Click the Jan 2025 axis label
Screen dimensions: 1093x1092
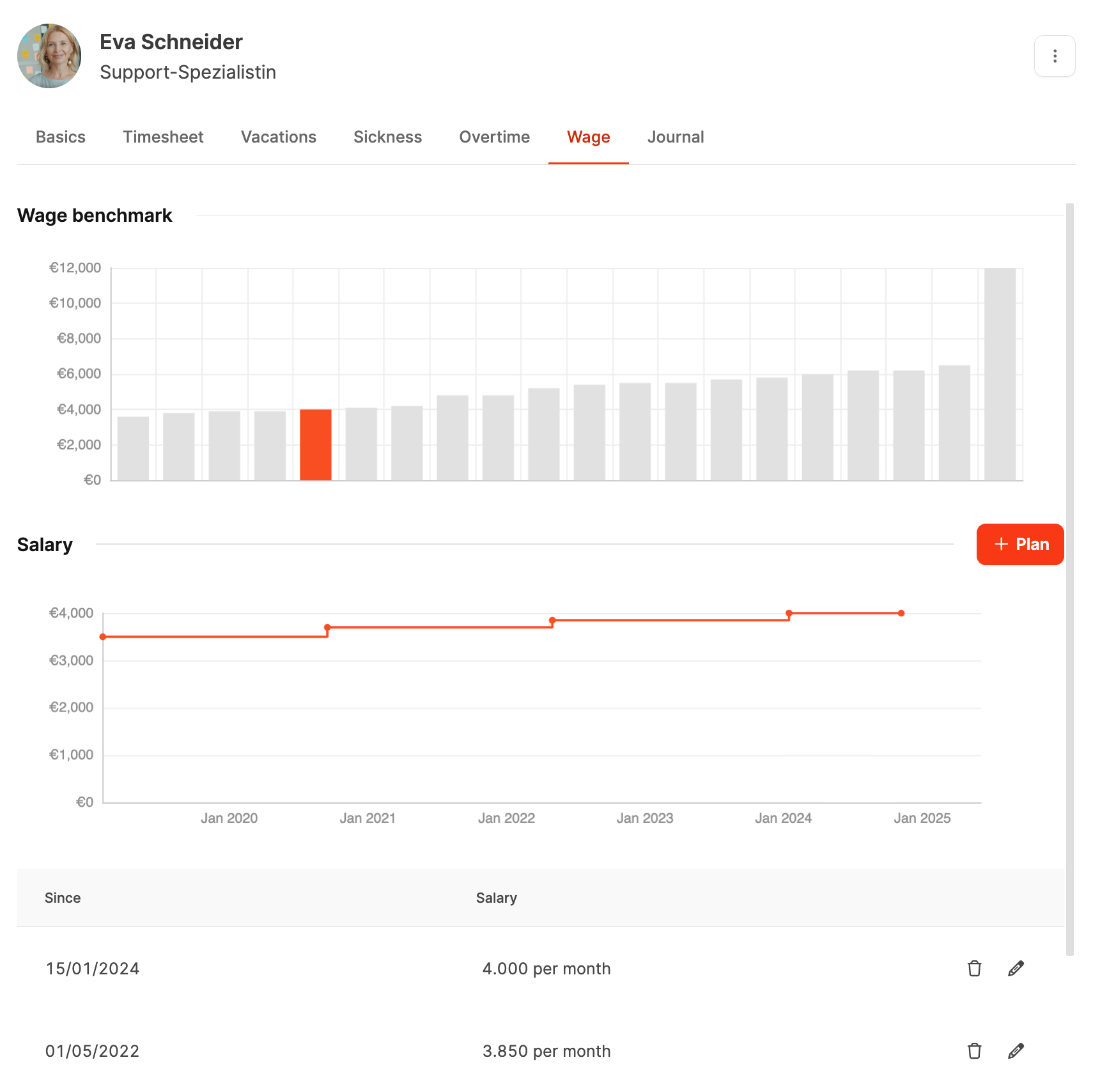(x=922, y=818)
